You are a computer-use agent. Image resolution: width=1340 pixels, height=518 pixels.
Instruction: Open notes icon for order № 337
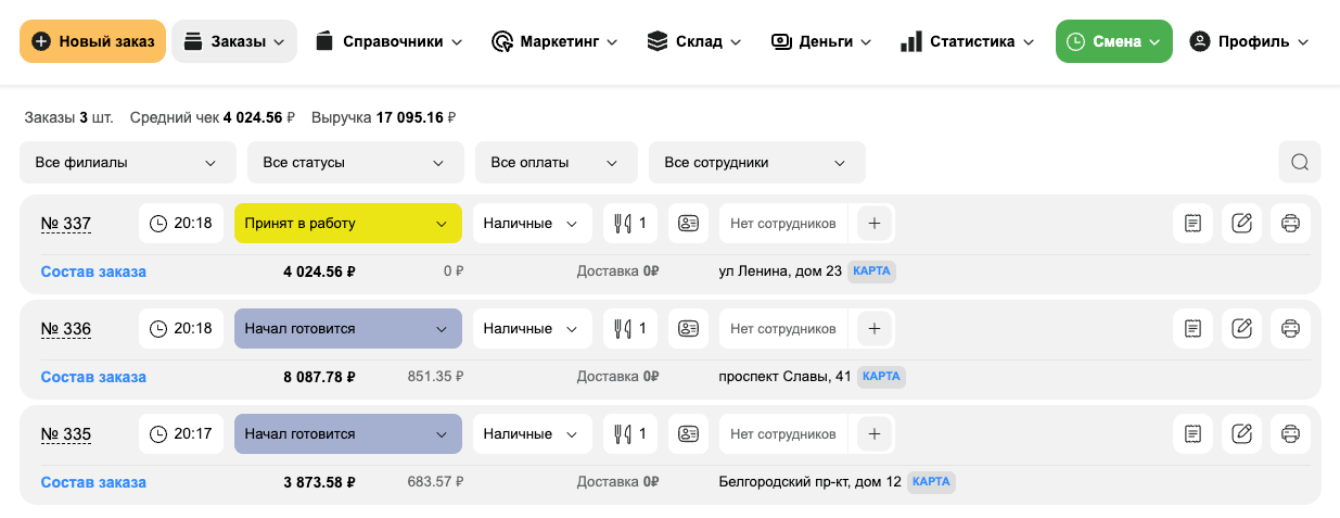pos(1193,224)
